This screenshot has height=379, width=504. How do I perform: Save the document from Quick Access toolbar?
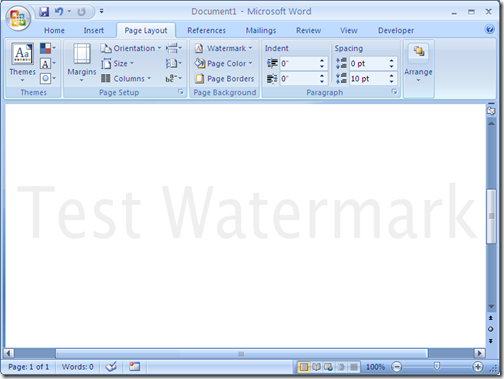point(44,12)
